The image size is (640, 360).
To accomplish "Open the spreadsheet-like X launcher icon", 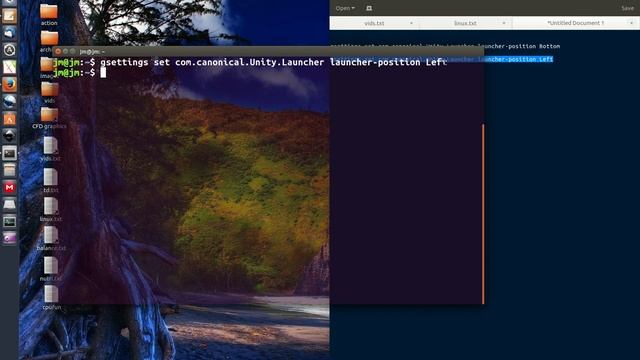I will tap(9, 67).
